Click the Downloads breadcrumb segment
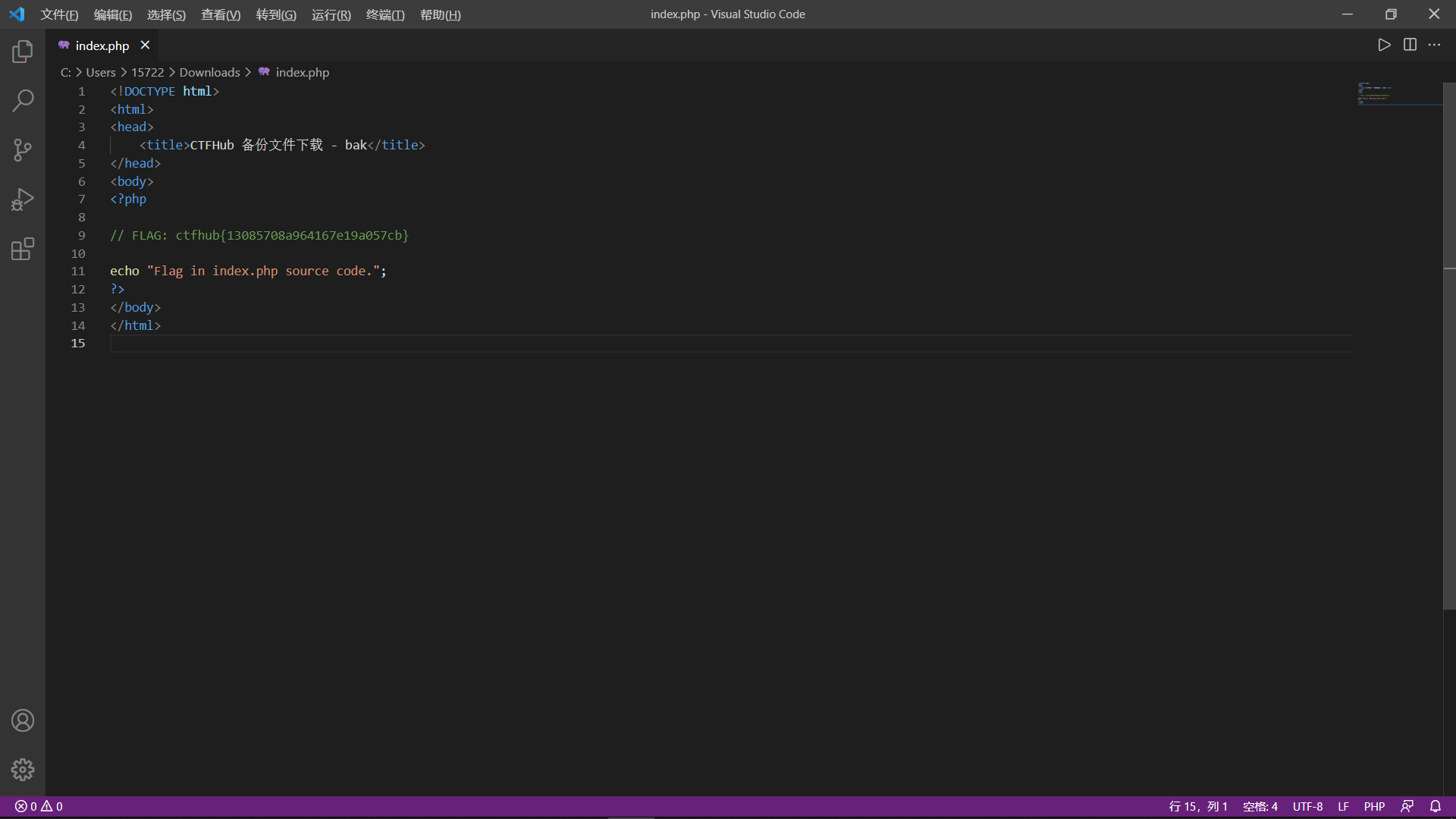 209,72
